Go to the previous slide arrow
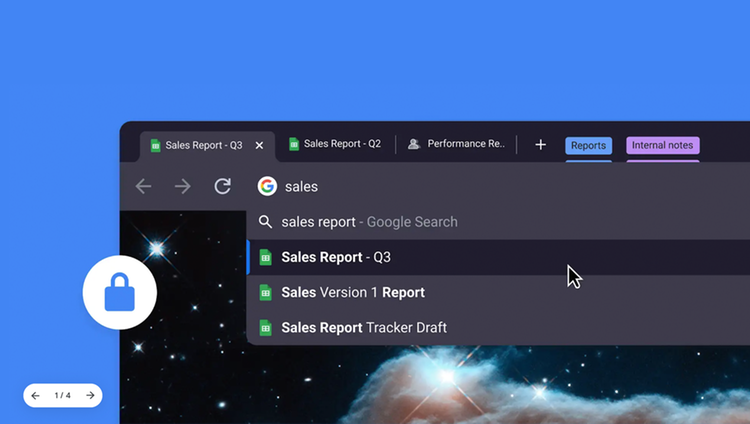The height and width of the screenshot is (424, 750). [x=36, y=396]
